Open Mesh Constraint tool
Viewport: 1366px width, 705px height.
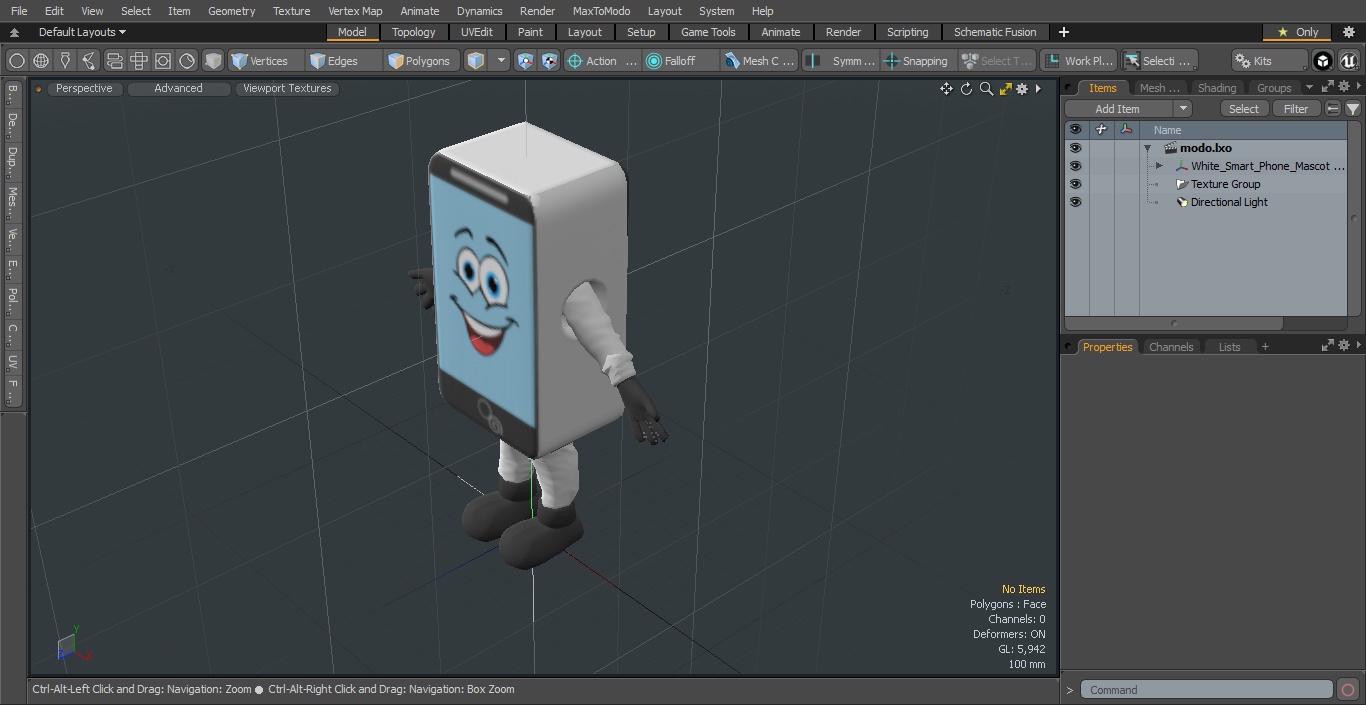pos(759,61)
